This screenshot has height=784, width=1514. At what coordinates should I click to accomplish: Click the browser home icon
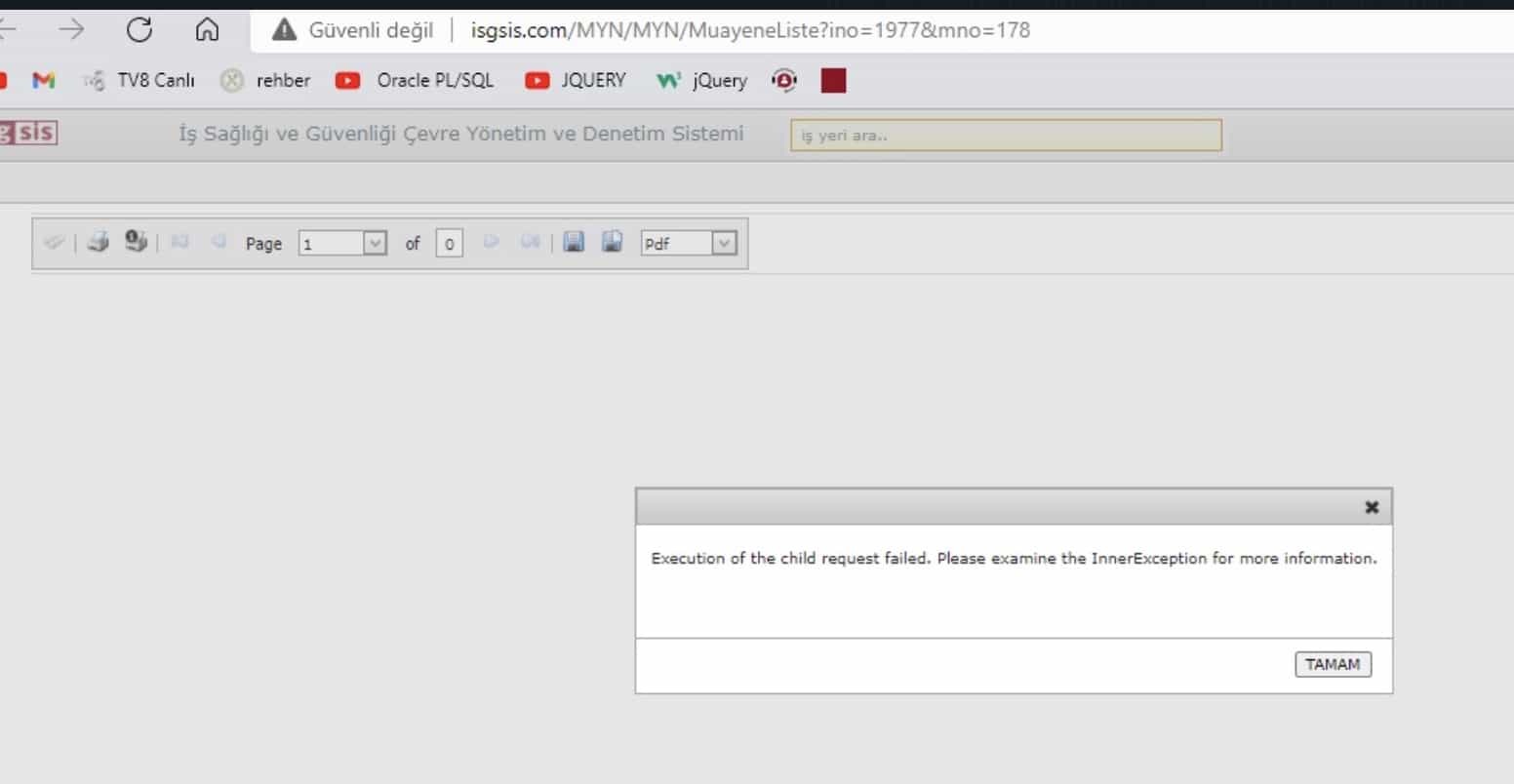pyautogui.click(x=207, y=30)
